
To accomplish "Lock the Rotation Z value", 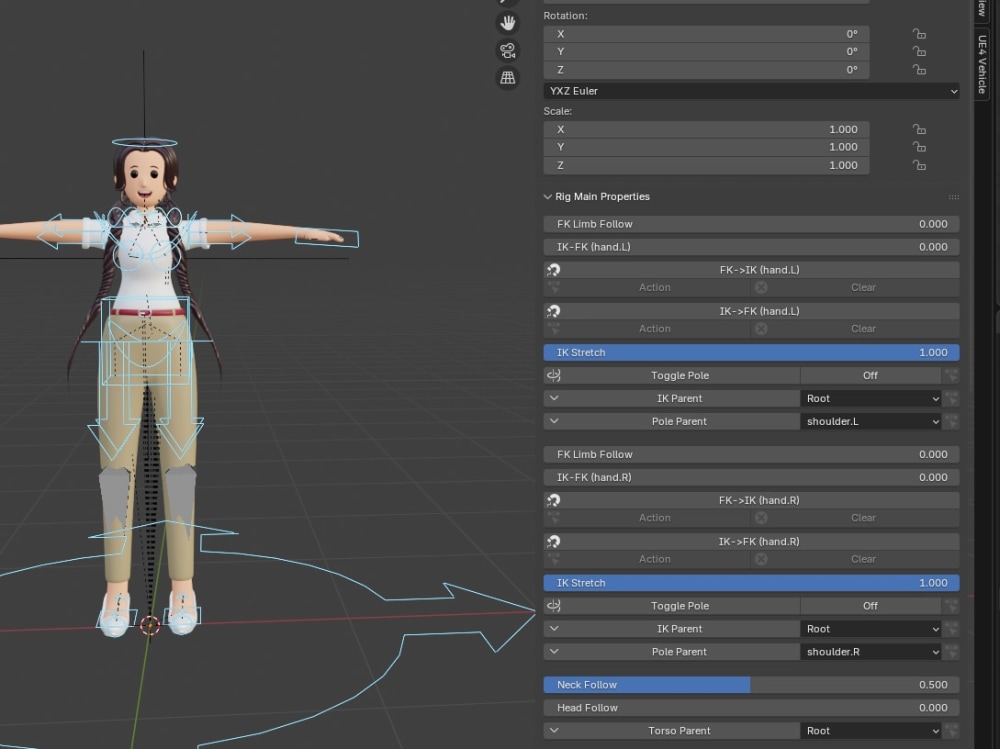I will 919,70.
